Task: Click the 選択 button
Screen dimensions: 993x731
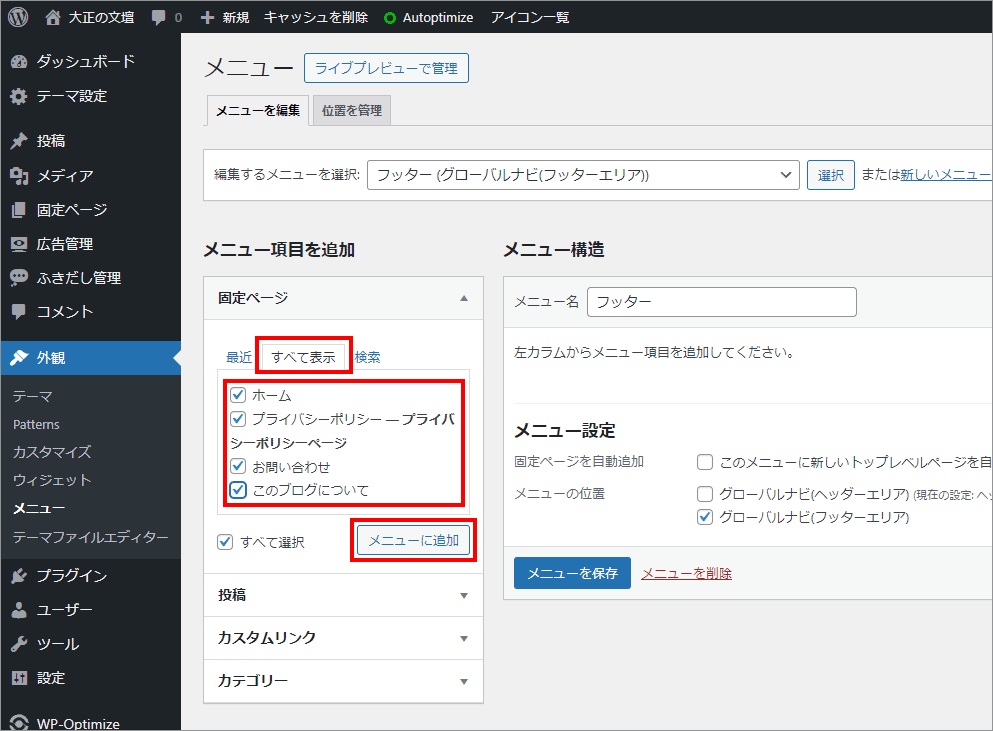Action: [x=831, y=175]
